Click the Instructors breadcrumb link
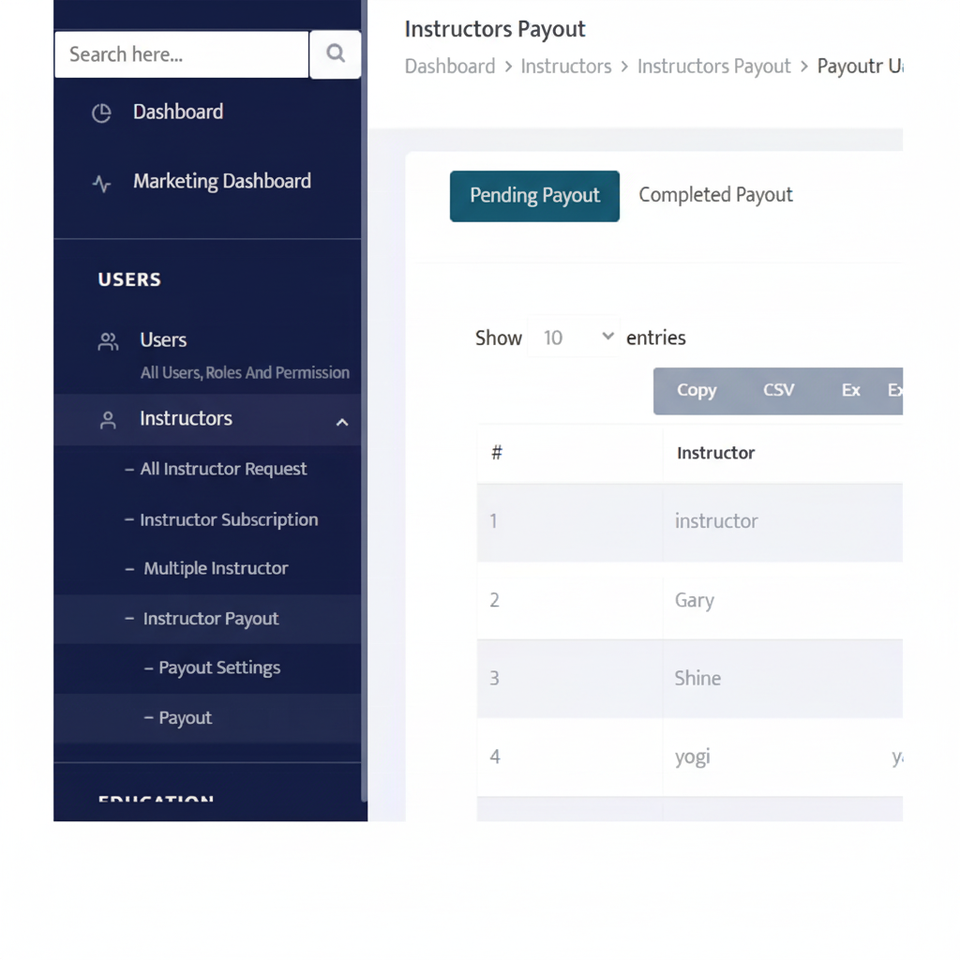Screen dimensions: 960x960 565,67
